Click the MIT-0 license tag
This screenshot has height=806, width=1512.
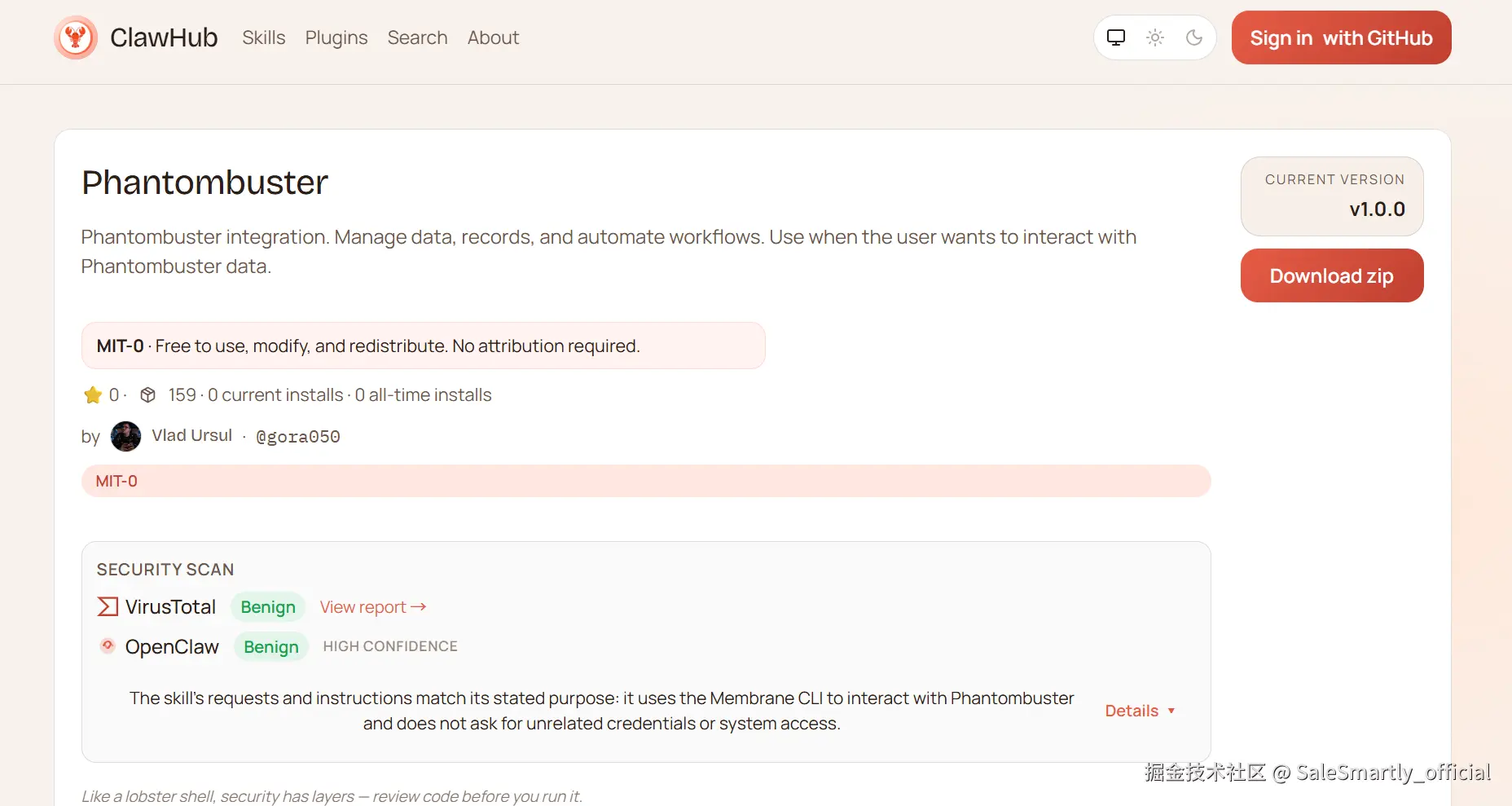(116, 481)
